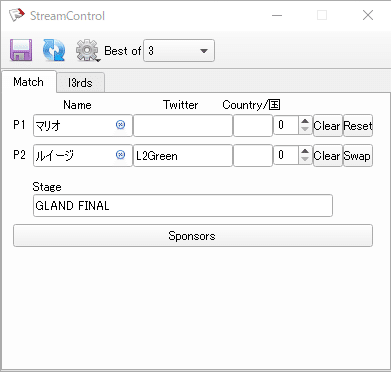391x372 pixels.
Task: Click the blue reload arrows icon
Action: (x=54, y=50)
